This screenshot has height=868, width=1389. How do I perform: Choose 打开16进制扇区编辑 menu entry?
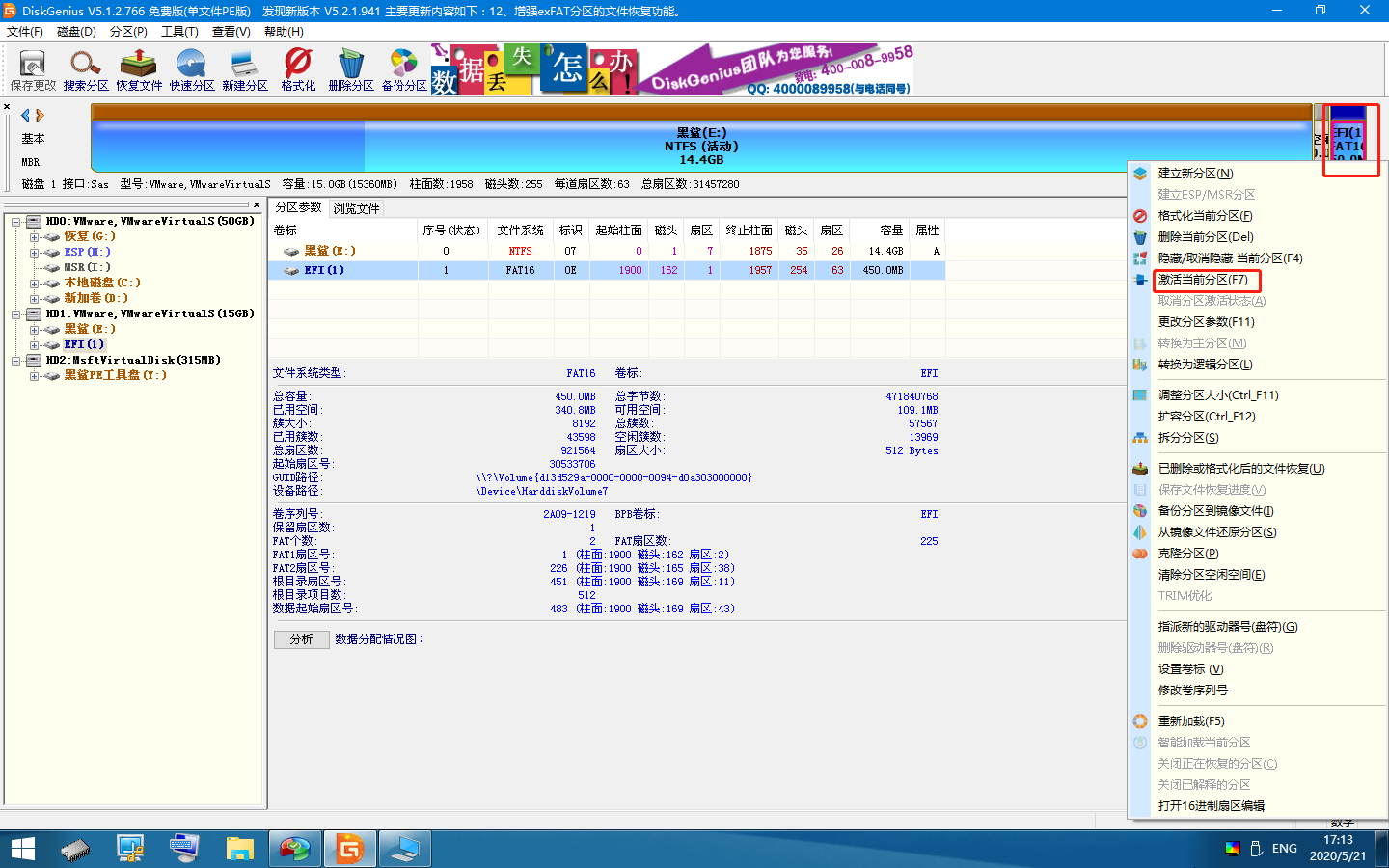1212,806
